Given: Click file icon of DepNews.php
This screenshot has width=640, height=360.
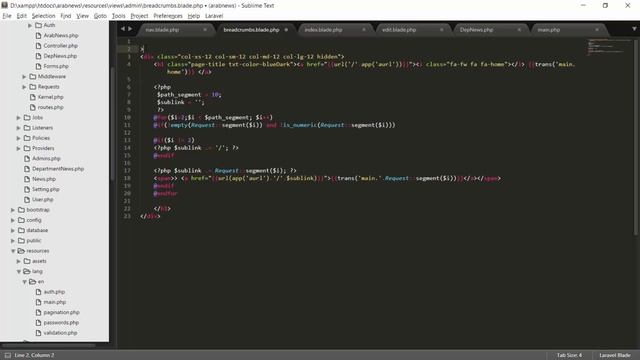Looking at the screenshot, I should [38, 56].
